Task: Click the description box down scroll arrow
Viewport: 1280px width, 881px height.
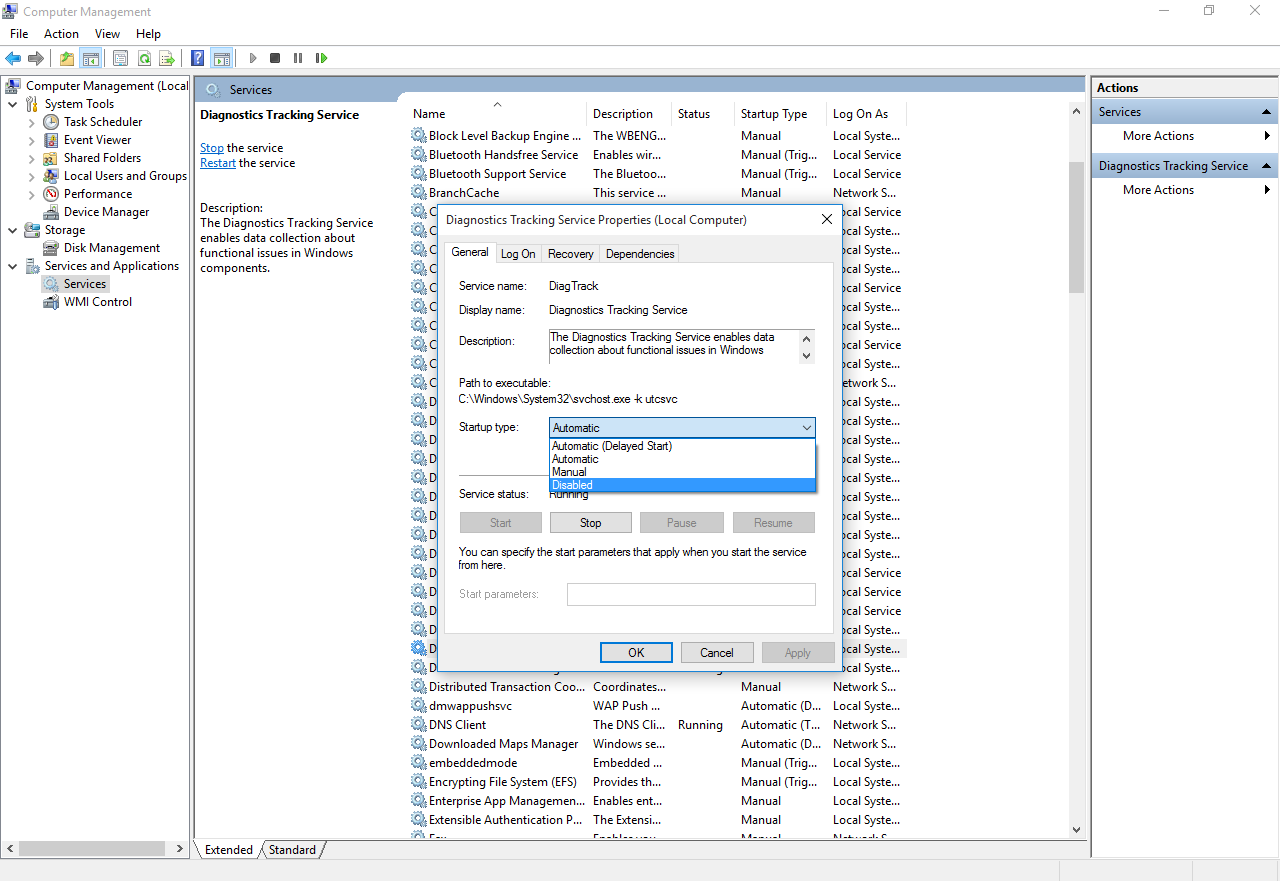Action: [806, 355]
